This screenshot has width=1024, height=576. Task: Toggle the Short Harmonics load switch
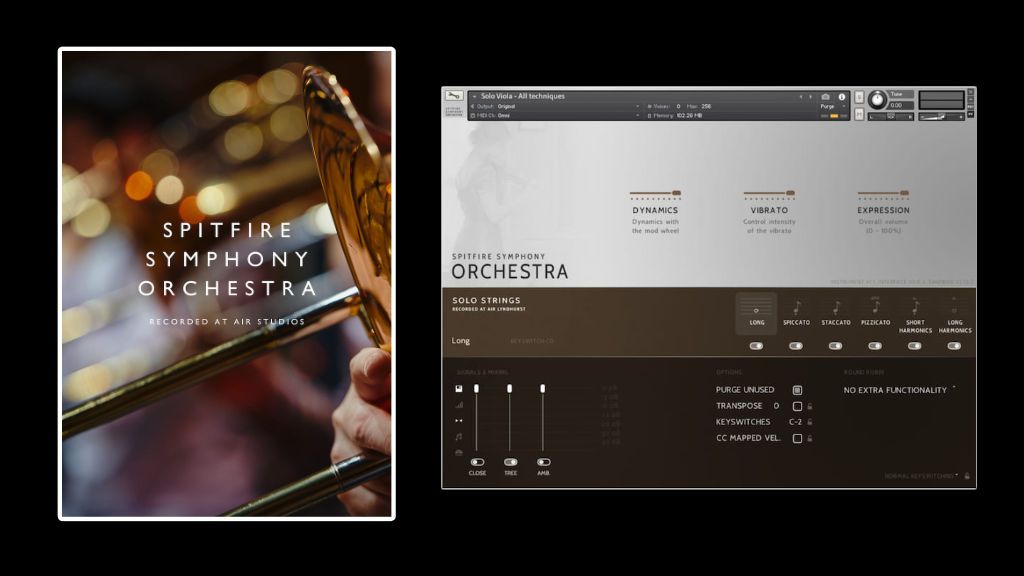pos(915,346)
